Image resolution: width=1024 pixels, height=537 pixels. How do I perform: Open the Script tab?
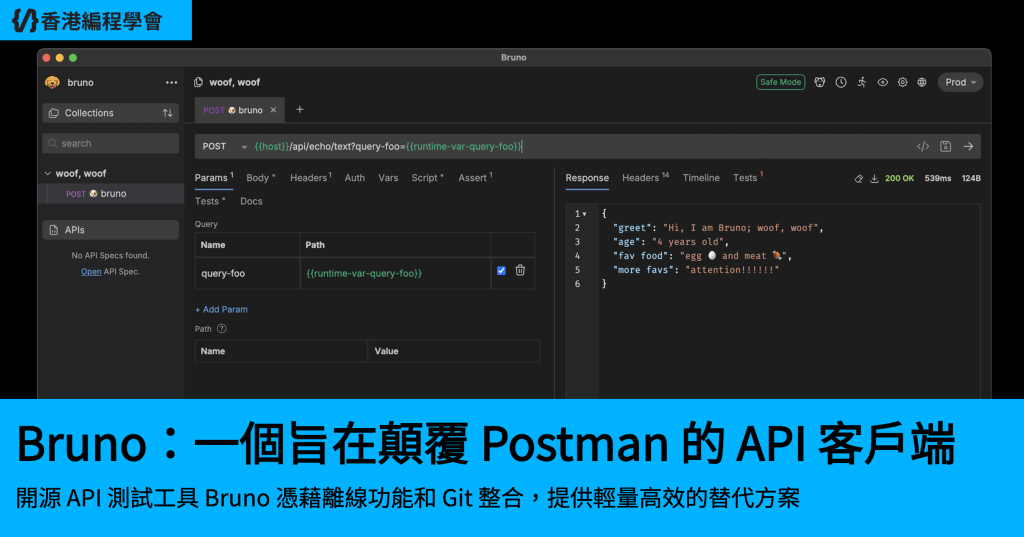[427, 178]
